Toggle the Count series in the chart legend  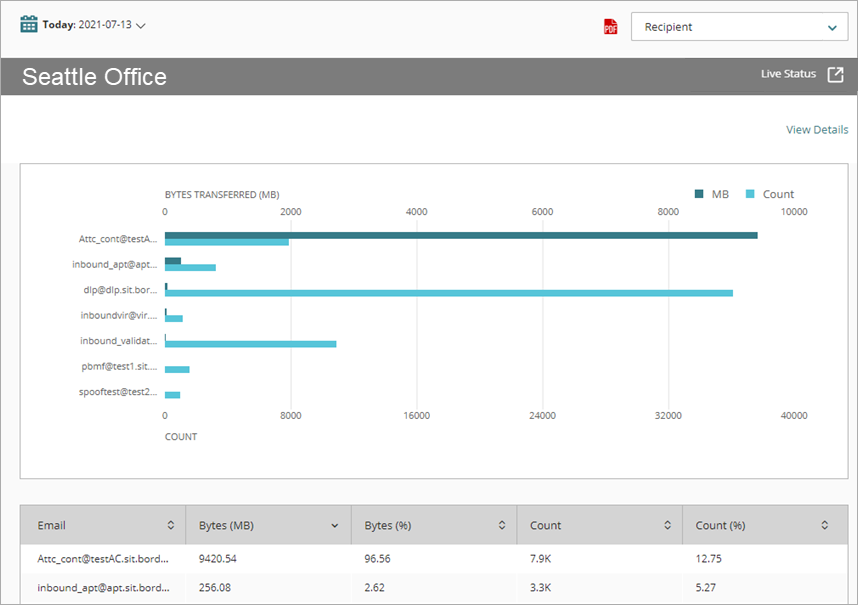[771, 194]
